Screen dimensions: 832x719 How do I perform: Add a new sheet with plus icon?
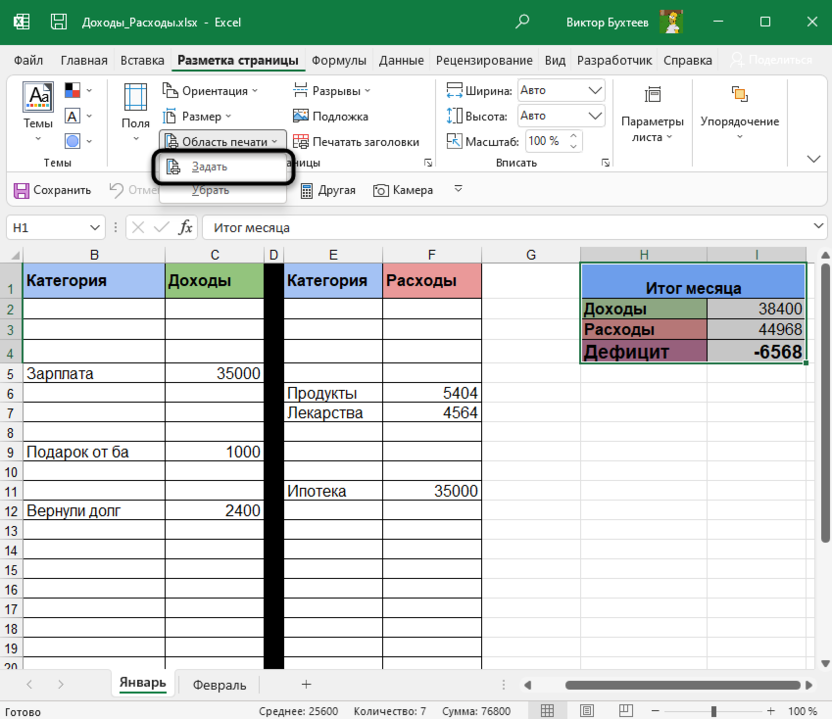coord(306,685)
